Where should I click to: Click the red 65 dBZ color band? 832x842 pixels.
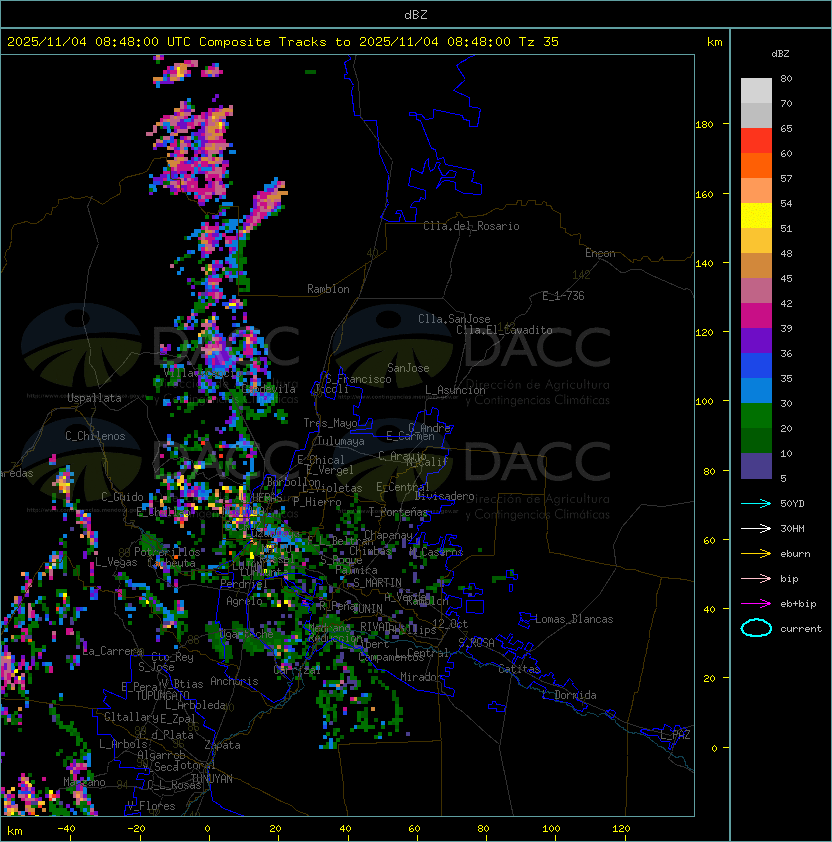pyautogui.click(x=756, y=141)
